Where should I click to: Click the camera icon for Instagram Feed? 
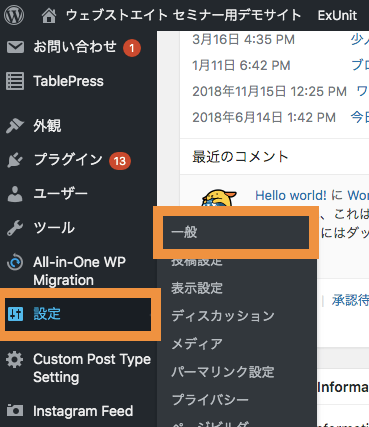click(15, 411)
